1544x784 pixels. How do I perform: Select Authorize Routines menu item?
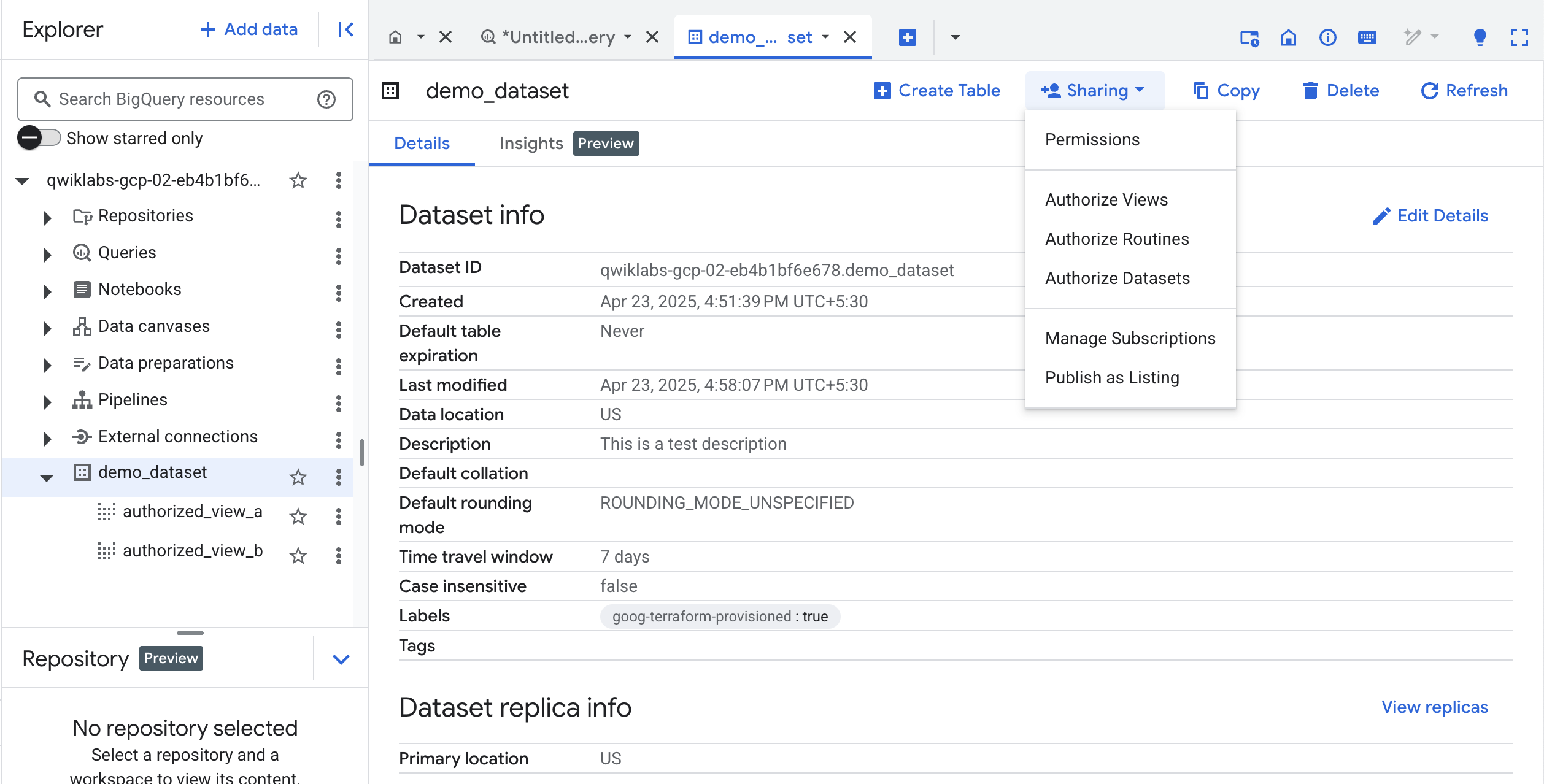(x=1130, y=239)
